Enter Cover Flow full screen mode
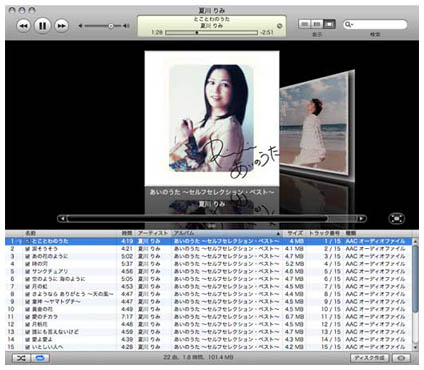 click(397, 219)
